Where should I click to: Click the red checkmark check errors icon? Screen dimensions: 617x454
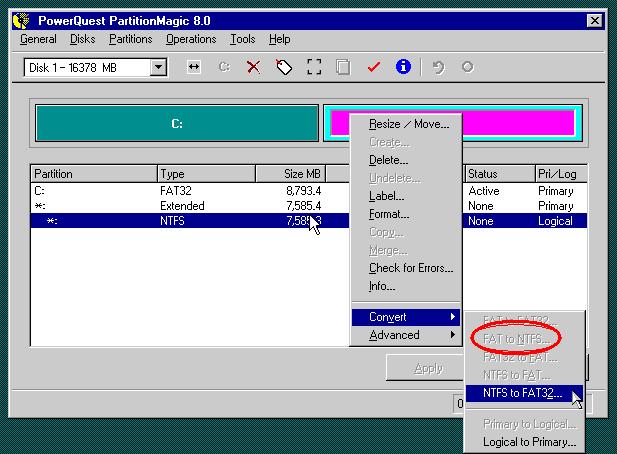[373, 67]
